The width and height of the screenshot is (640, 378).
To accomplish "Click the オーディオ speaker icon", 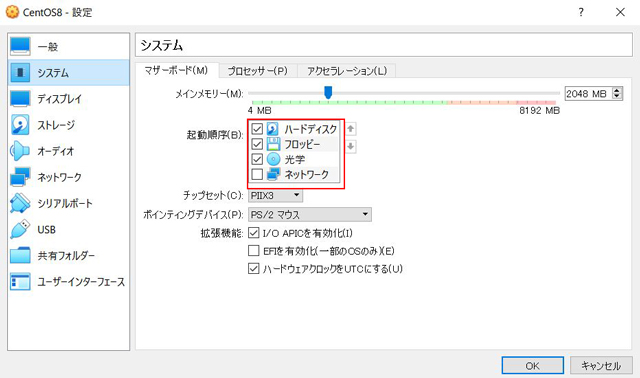I will click(20, 151).
